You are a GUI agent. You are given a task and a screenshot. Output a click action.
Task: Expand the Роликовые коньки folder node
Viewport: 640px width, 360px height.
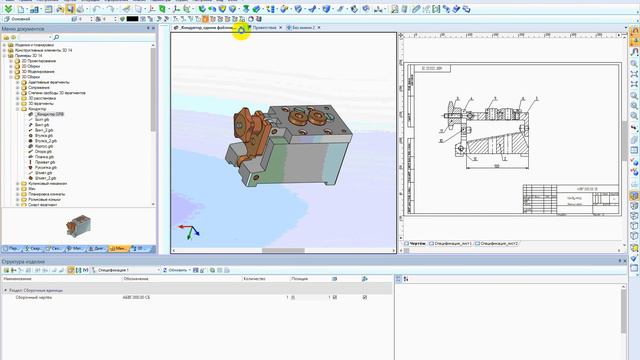pyautogui.click(x=18, y=200)
